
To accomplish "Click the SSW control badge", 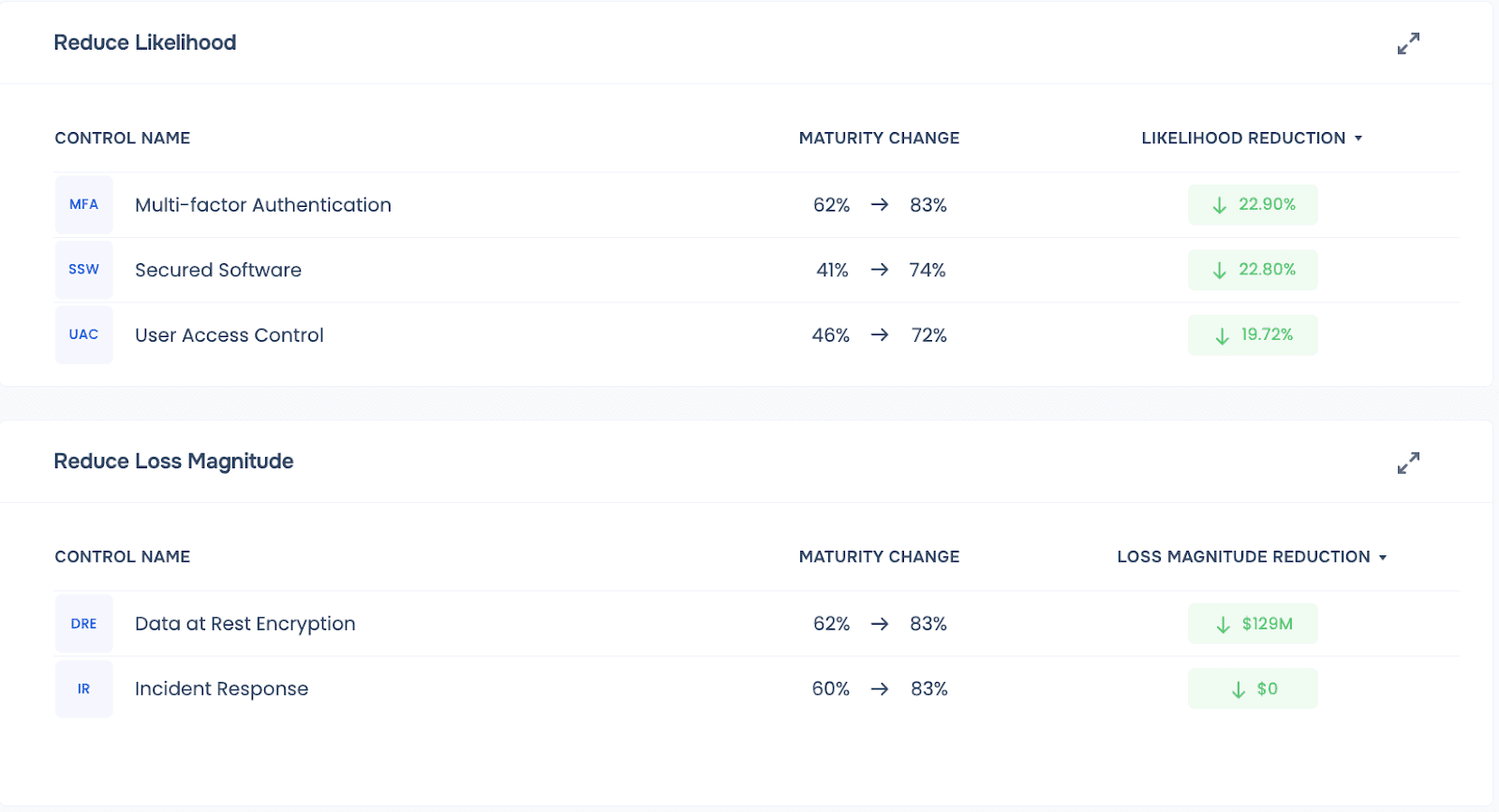I will click(83, 270).
